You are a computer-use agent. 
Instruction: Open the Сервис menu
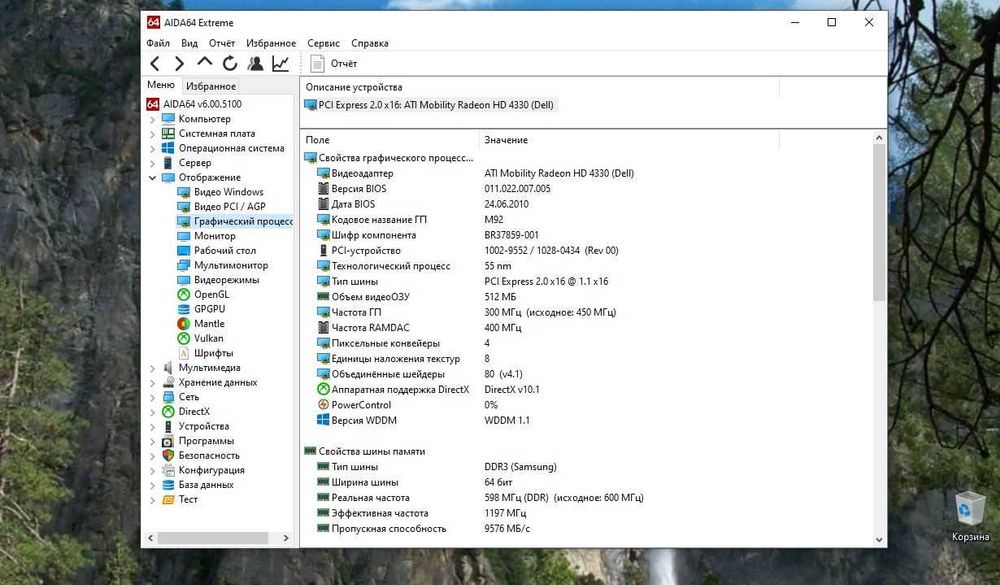tap(323, 43)
